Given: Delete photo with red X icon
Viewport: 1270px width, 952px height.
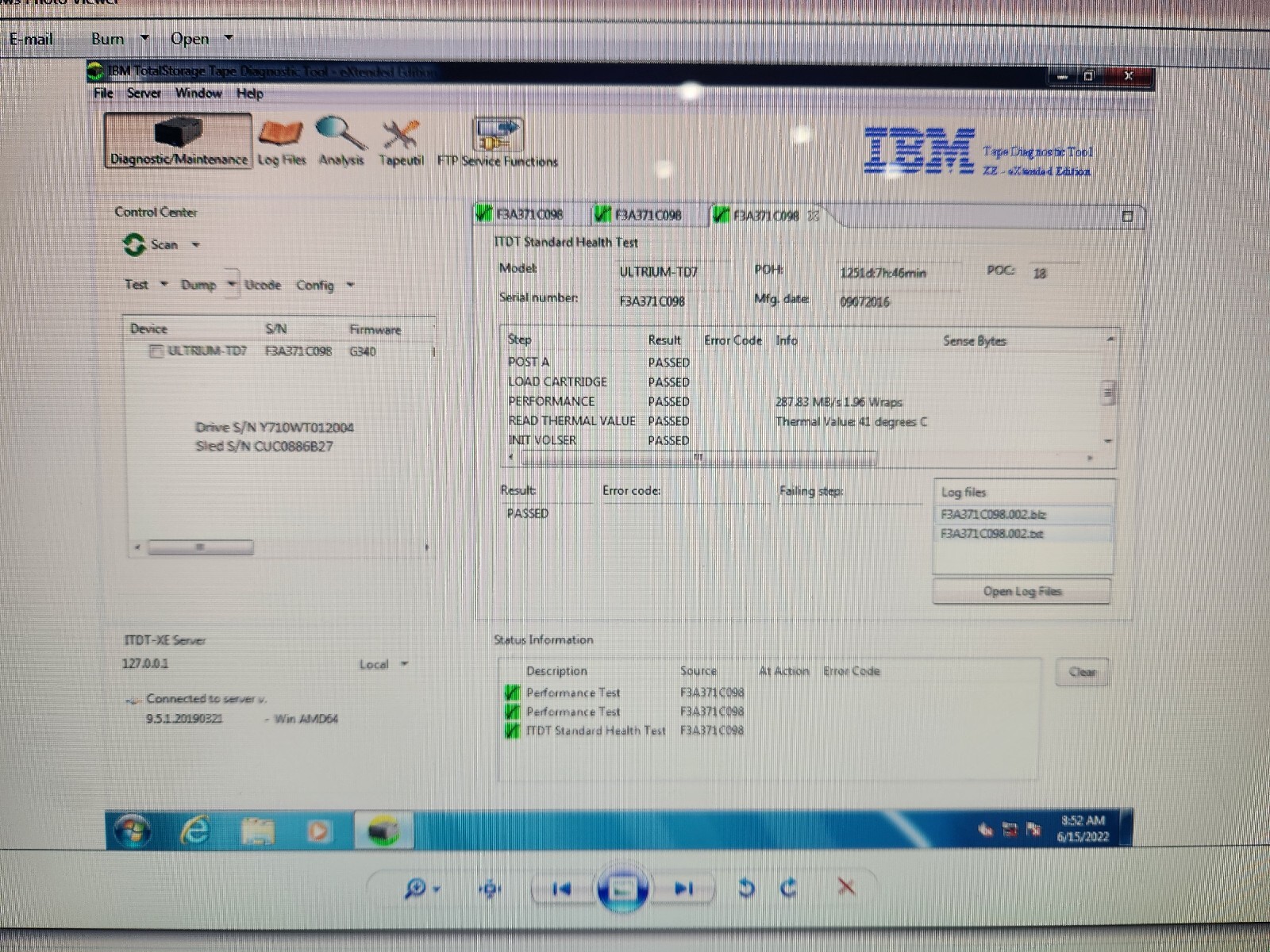Looking at the screenshot, I should tap(846, 886).
